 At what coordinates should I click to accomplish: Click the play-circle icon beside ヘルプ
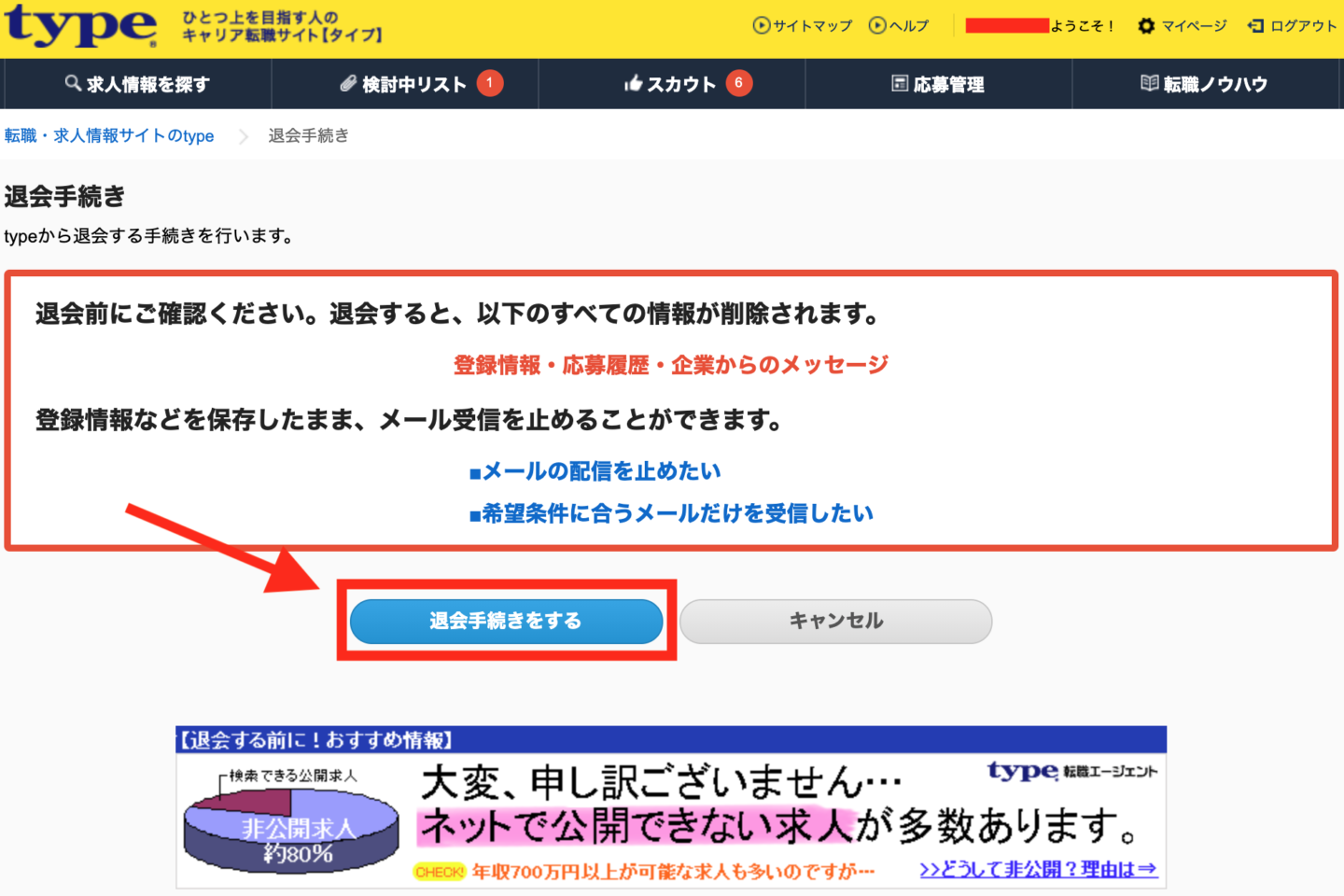tap(877, 26)
